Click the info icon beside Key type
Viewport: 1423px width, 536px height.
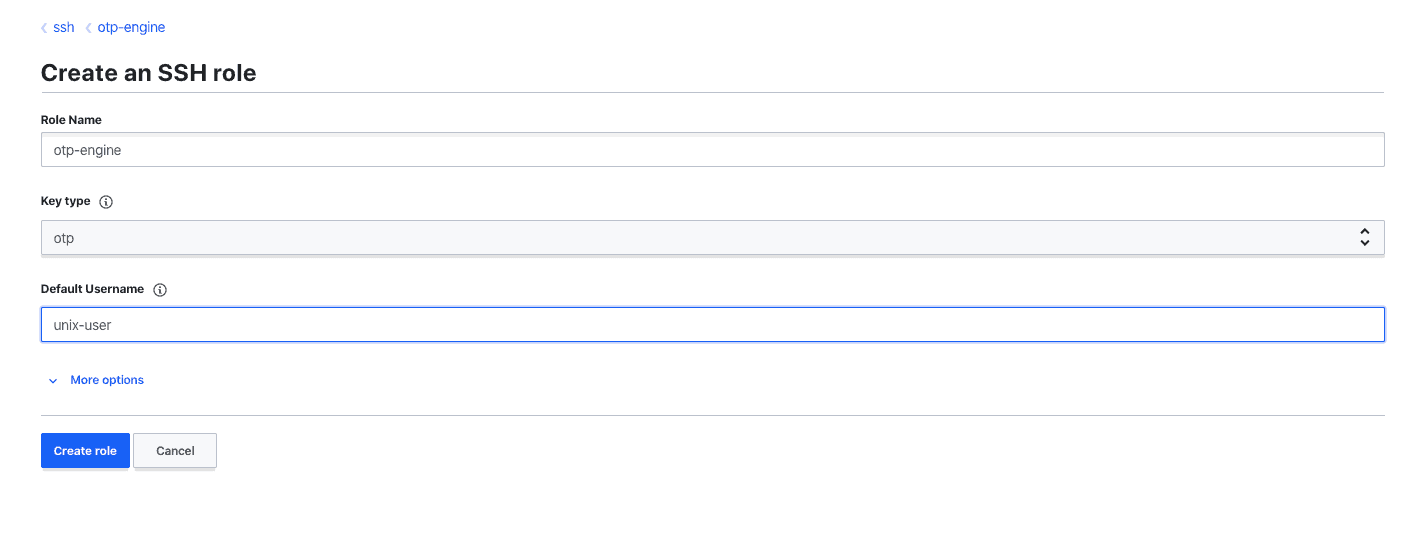click(107, 202)
